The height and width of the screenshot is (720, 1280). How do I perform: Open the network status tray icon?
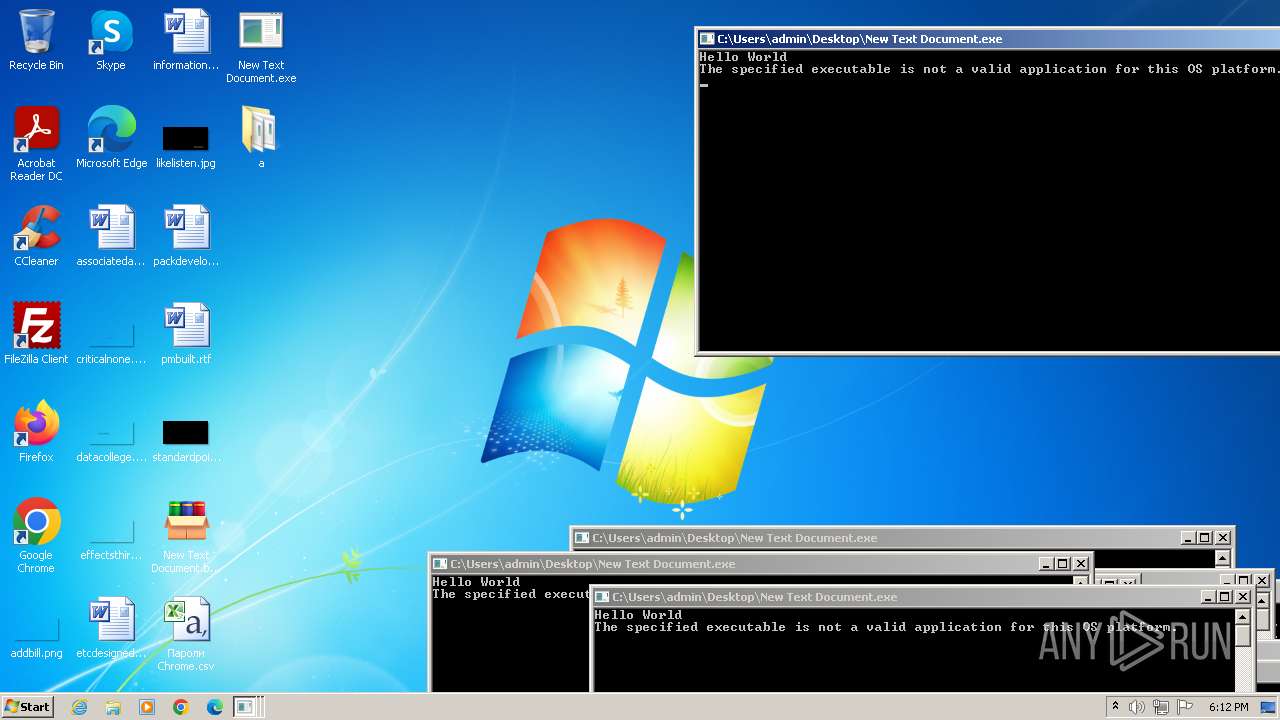(x=1161, y=707)
